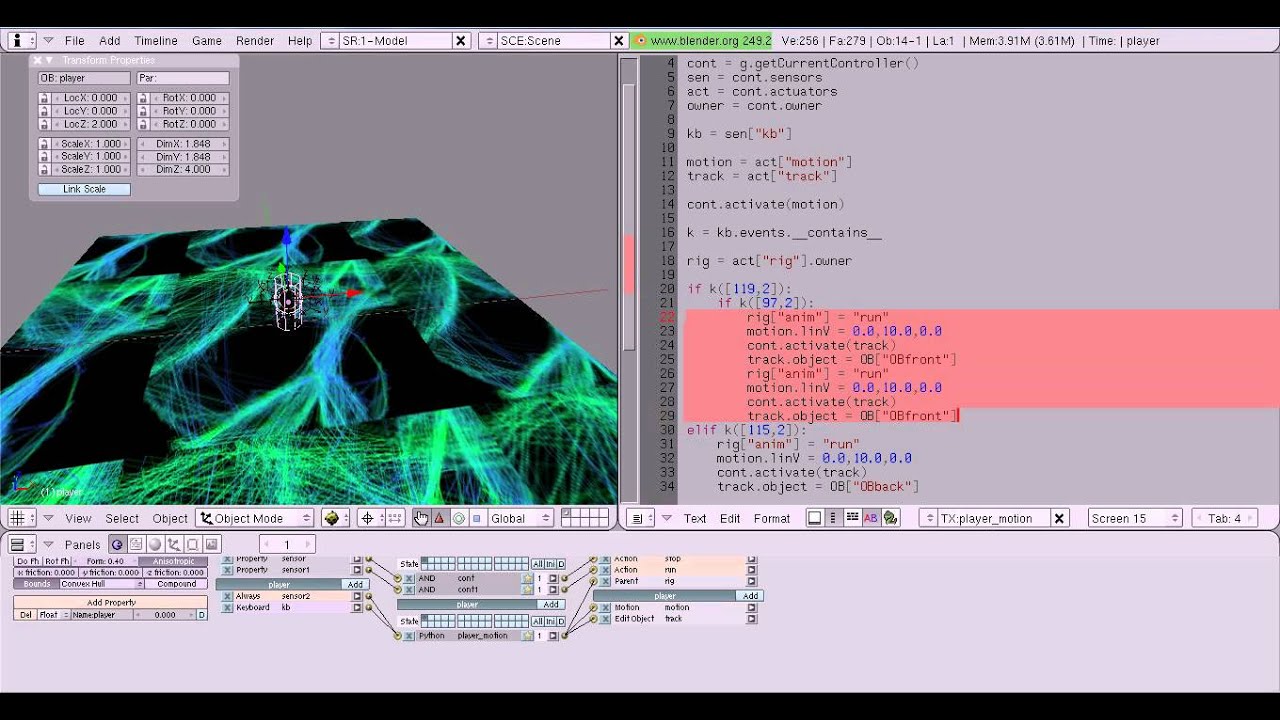Open the SR:1-Model screen selector
Viewport: 1280px width, 720px height.
pos(329,41)
